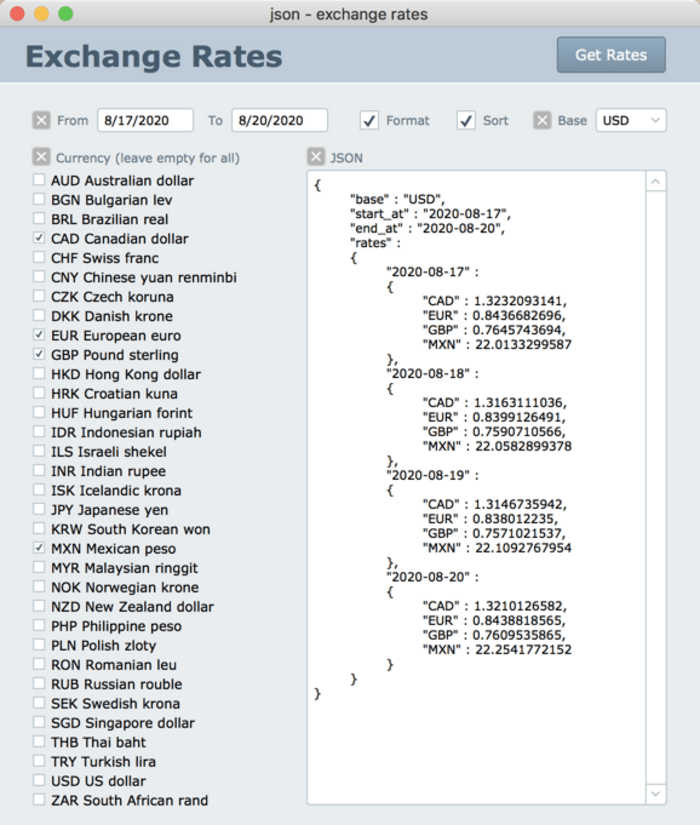Uncheck EUR European euro

[39, 335]
